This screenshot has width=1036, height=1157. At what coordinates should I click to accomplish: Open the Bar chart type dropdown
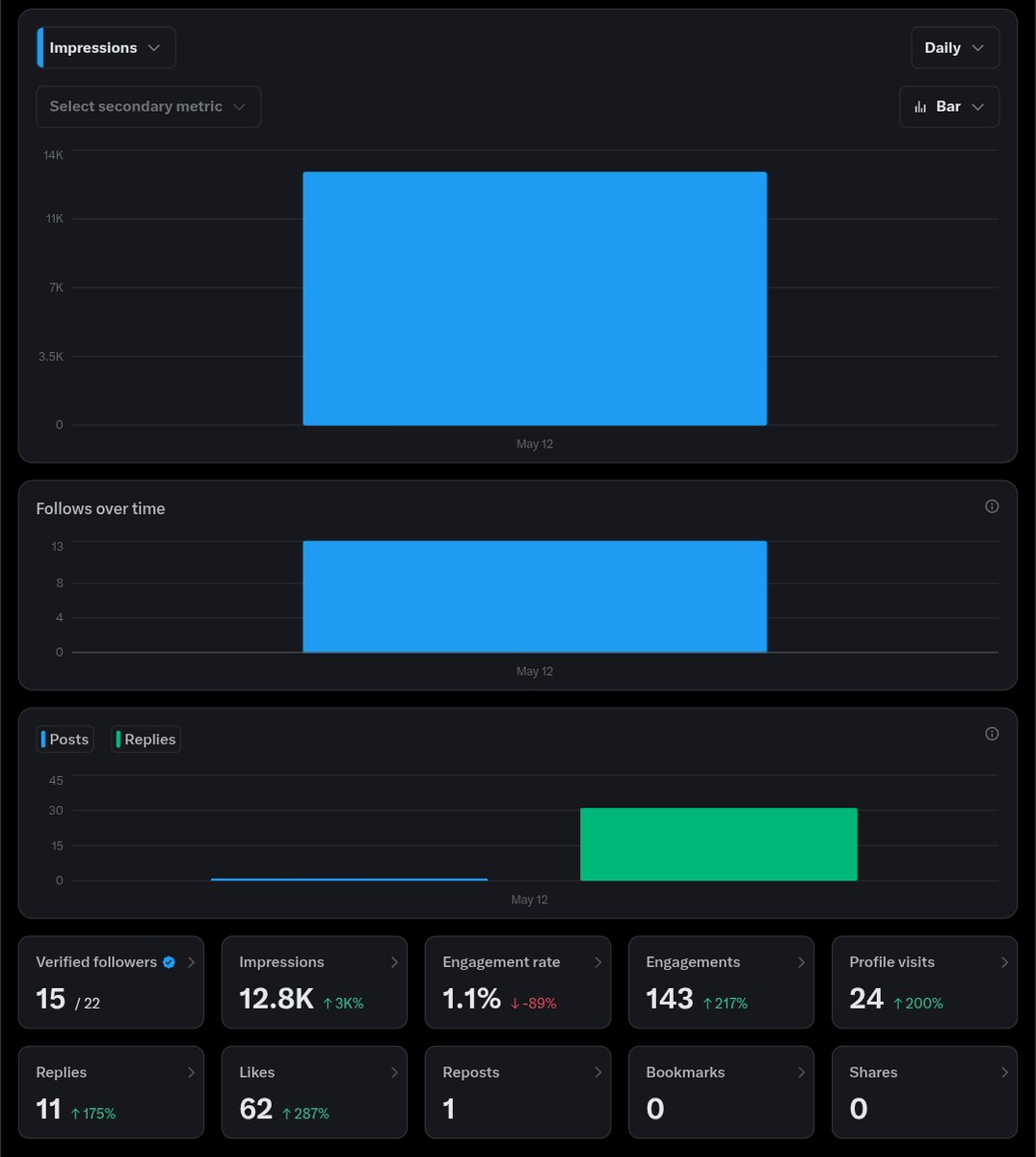coord(949,106)
